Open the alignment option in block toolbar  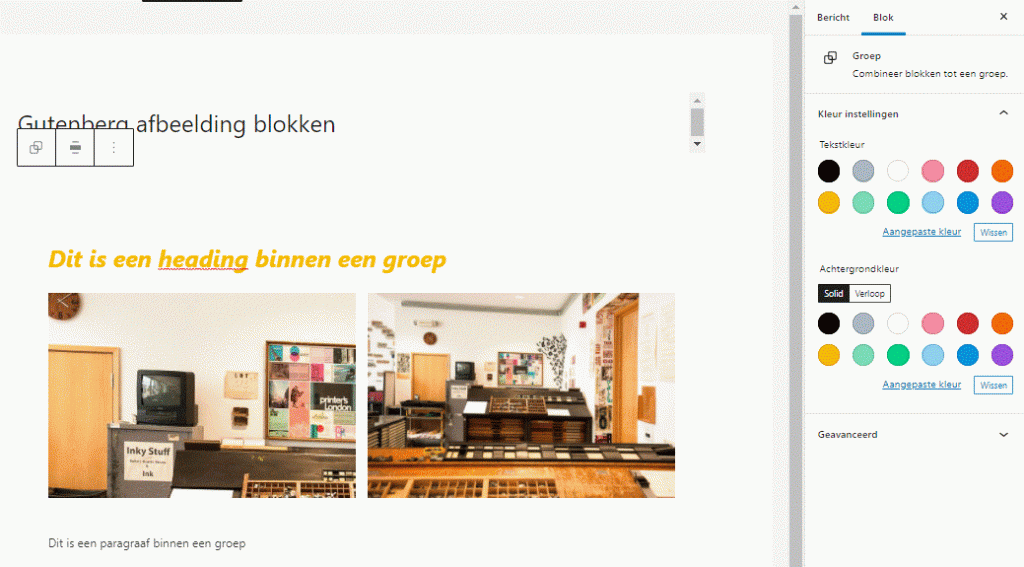(75, 148)
